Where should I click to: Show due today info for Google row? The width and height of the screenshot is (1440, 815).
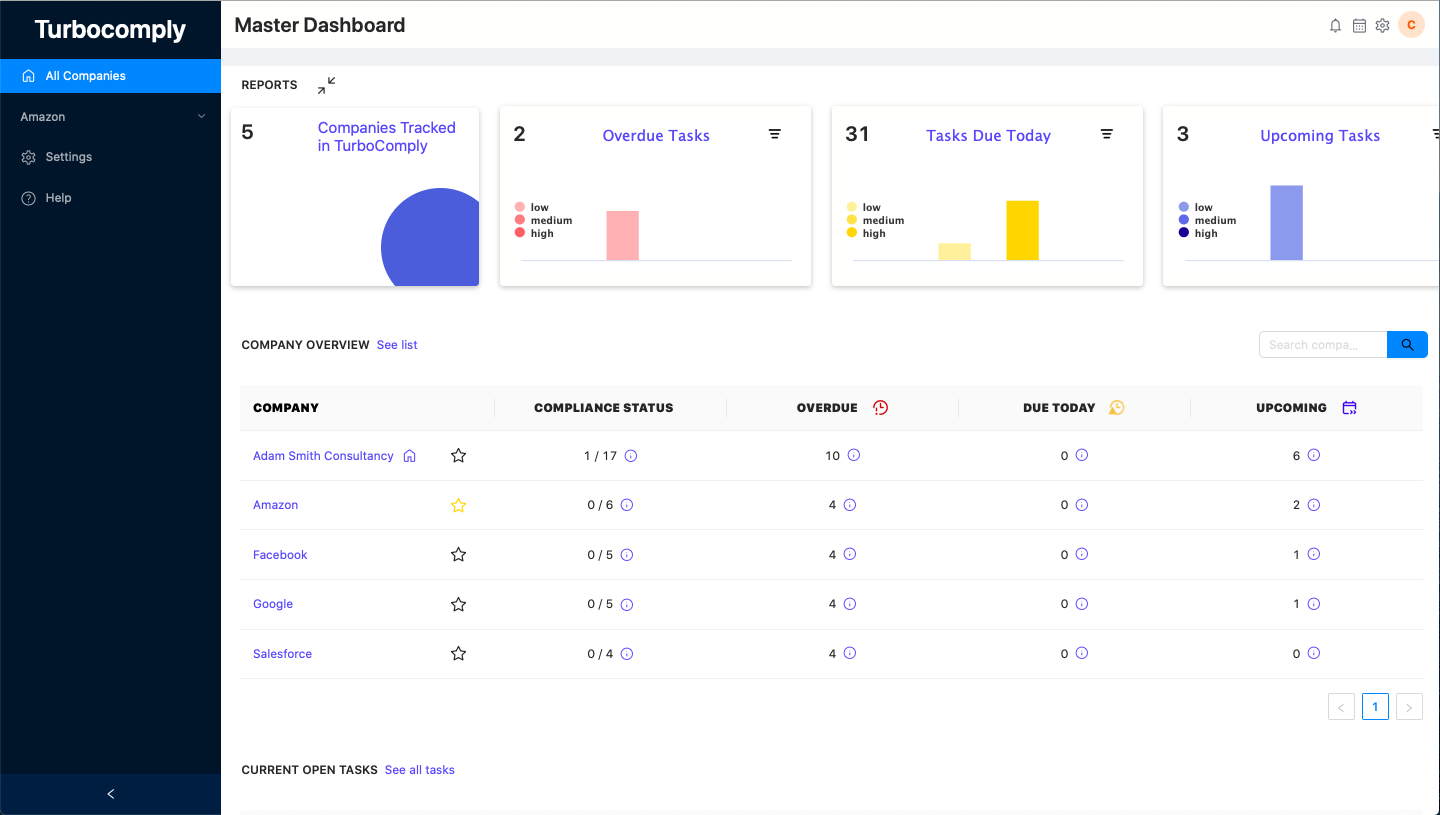pyautogui.click(x=1082, y=604)
